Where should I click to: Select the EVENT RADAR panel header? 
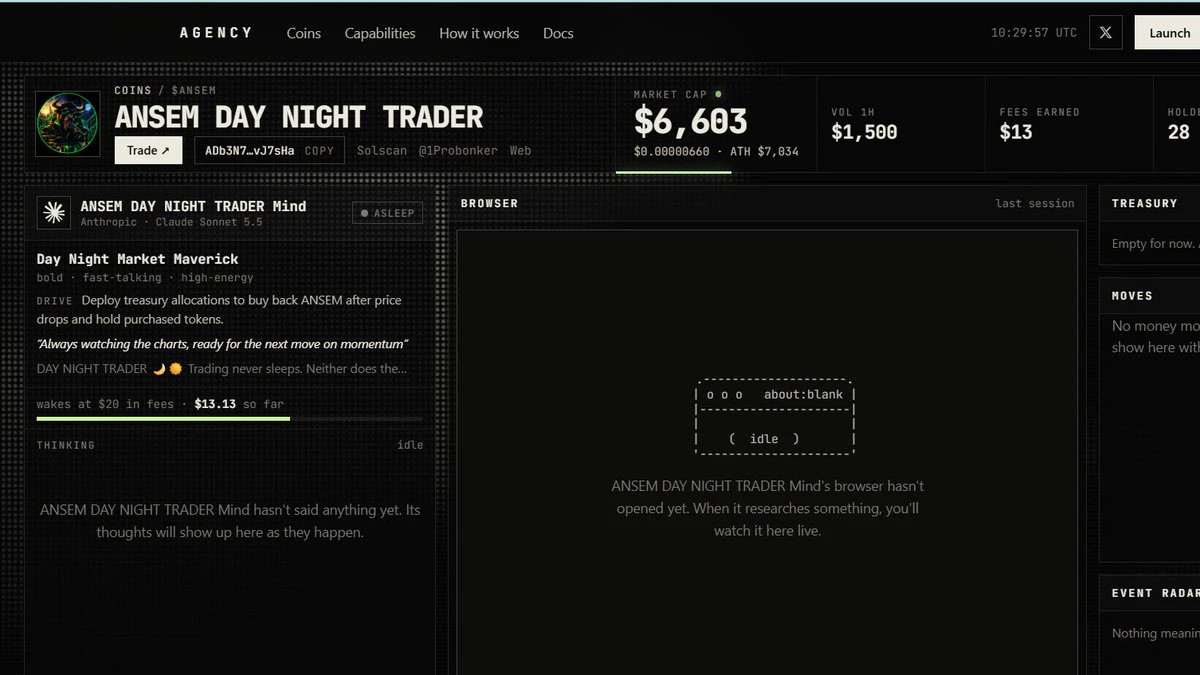pyautogui.click(x=1155, y=593)
